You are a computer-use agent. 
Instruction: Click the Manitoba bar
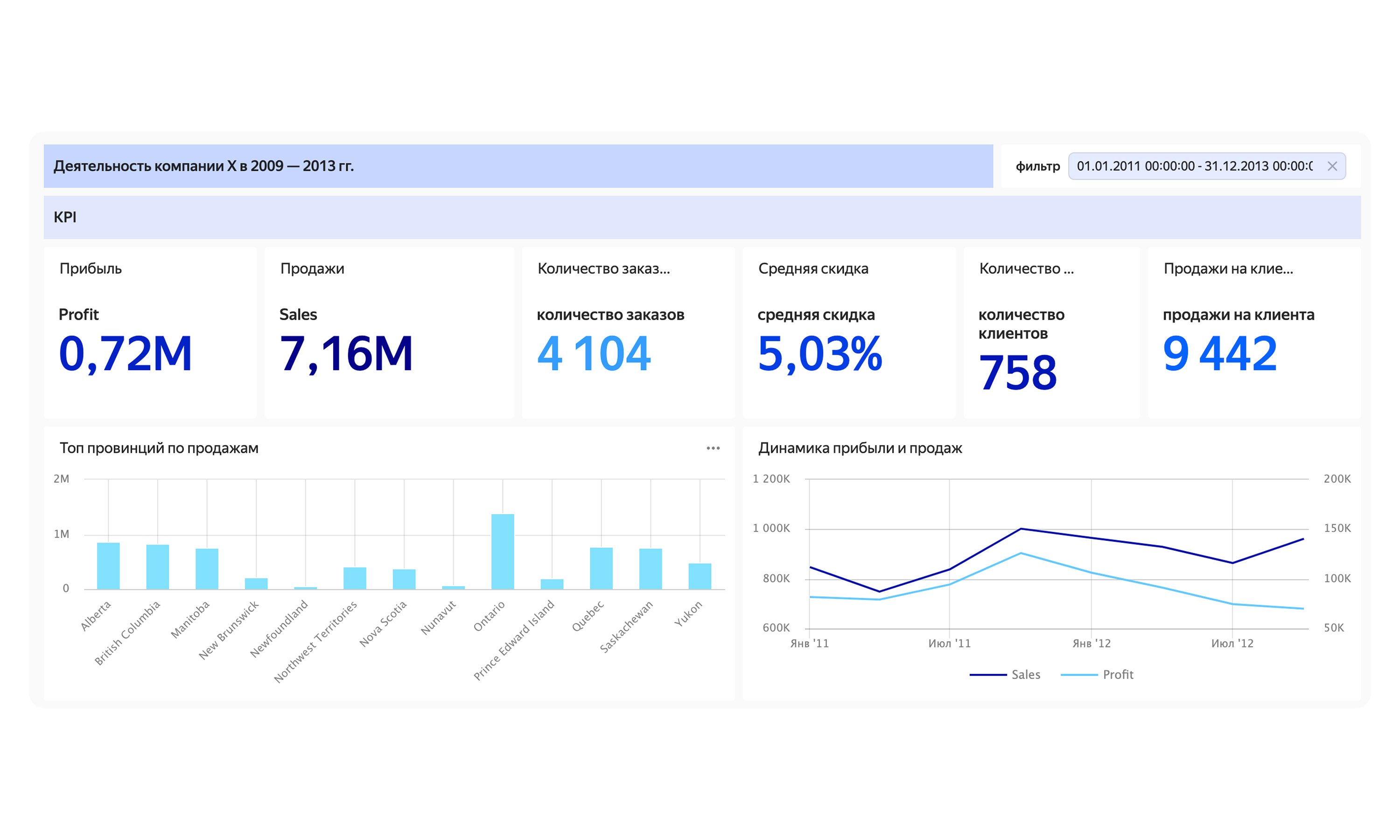207,569
